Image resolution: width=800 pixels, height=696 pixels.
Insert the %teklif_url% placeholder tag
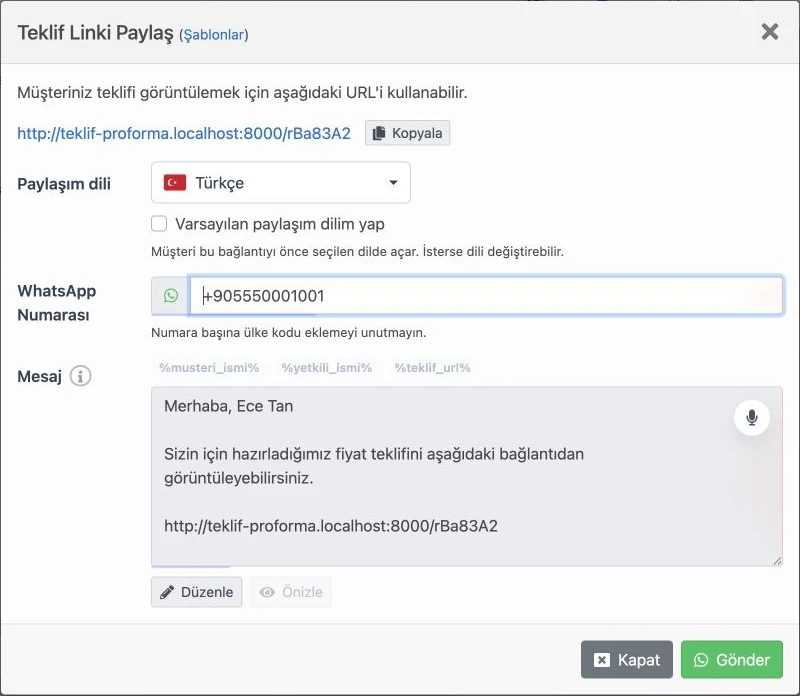click(x=432, y=368)
